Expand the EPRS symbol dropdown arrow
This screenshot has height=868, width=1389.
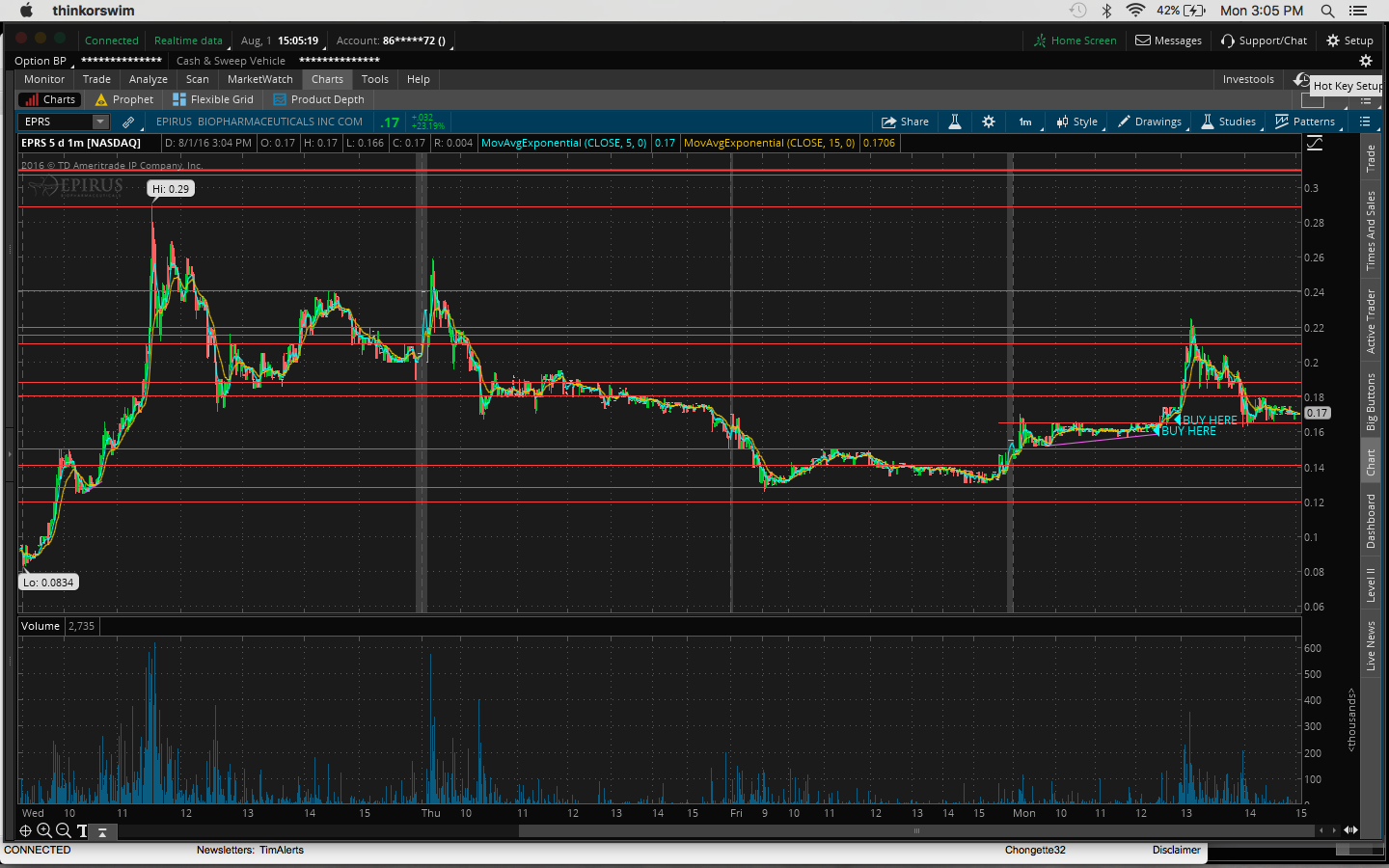(100, 122)
